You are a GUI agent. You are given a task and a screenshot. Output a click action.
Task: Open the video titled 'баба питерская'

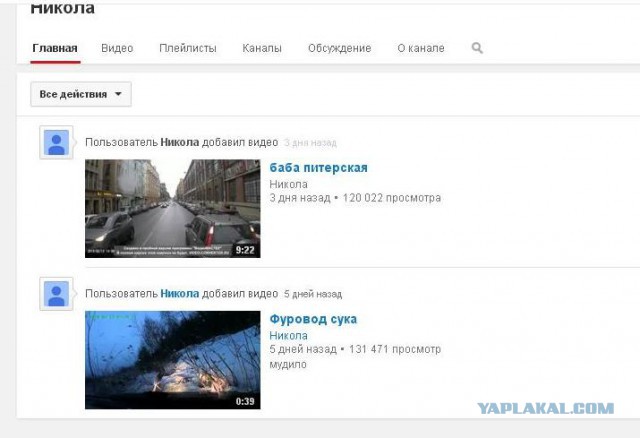[318, 168]
